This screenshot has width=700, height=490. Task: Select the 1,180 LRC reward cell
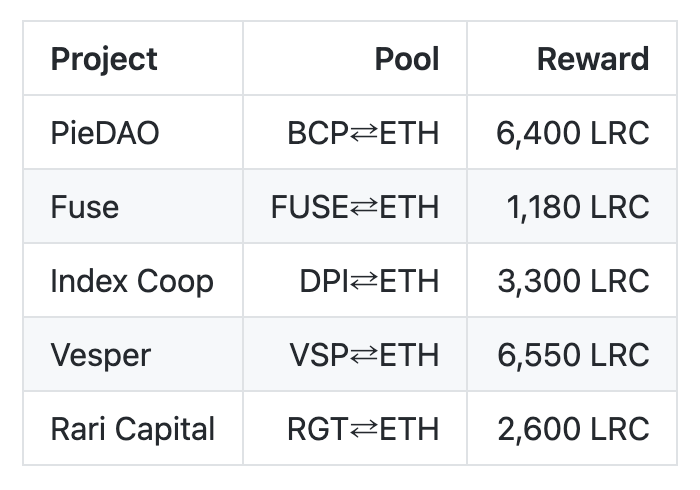(579, 207)
